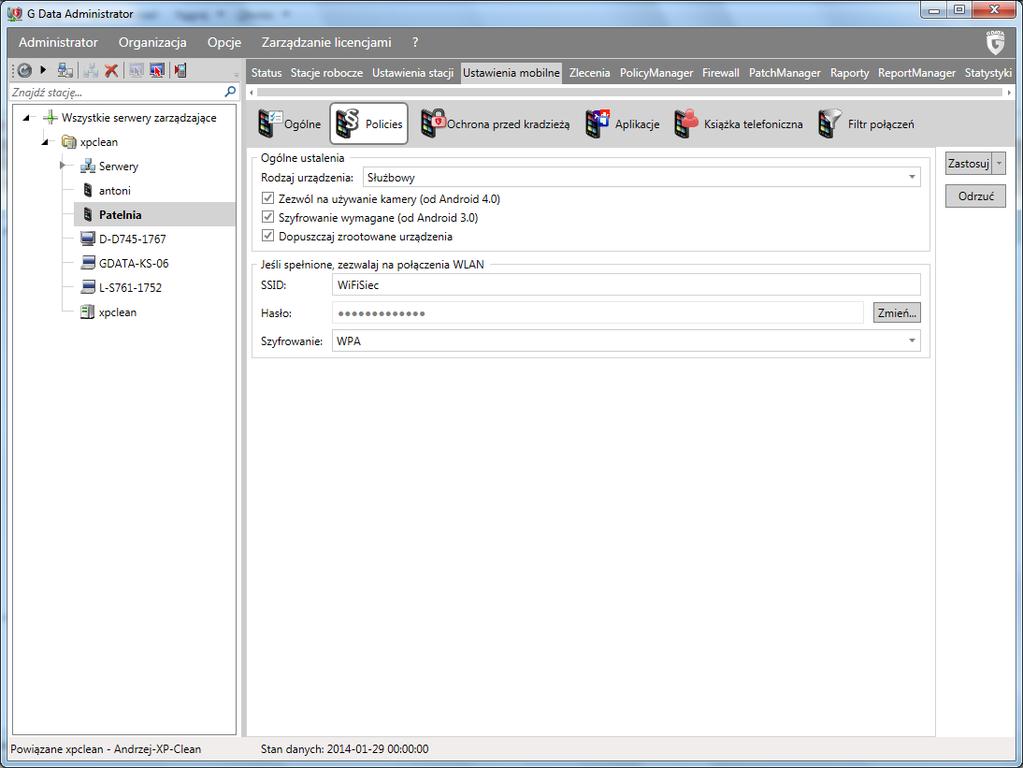
Task: Click the Odrzuć button
Action: pos(975,196)
